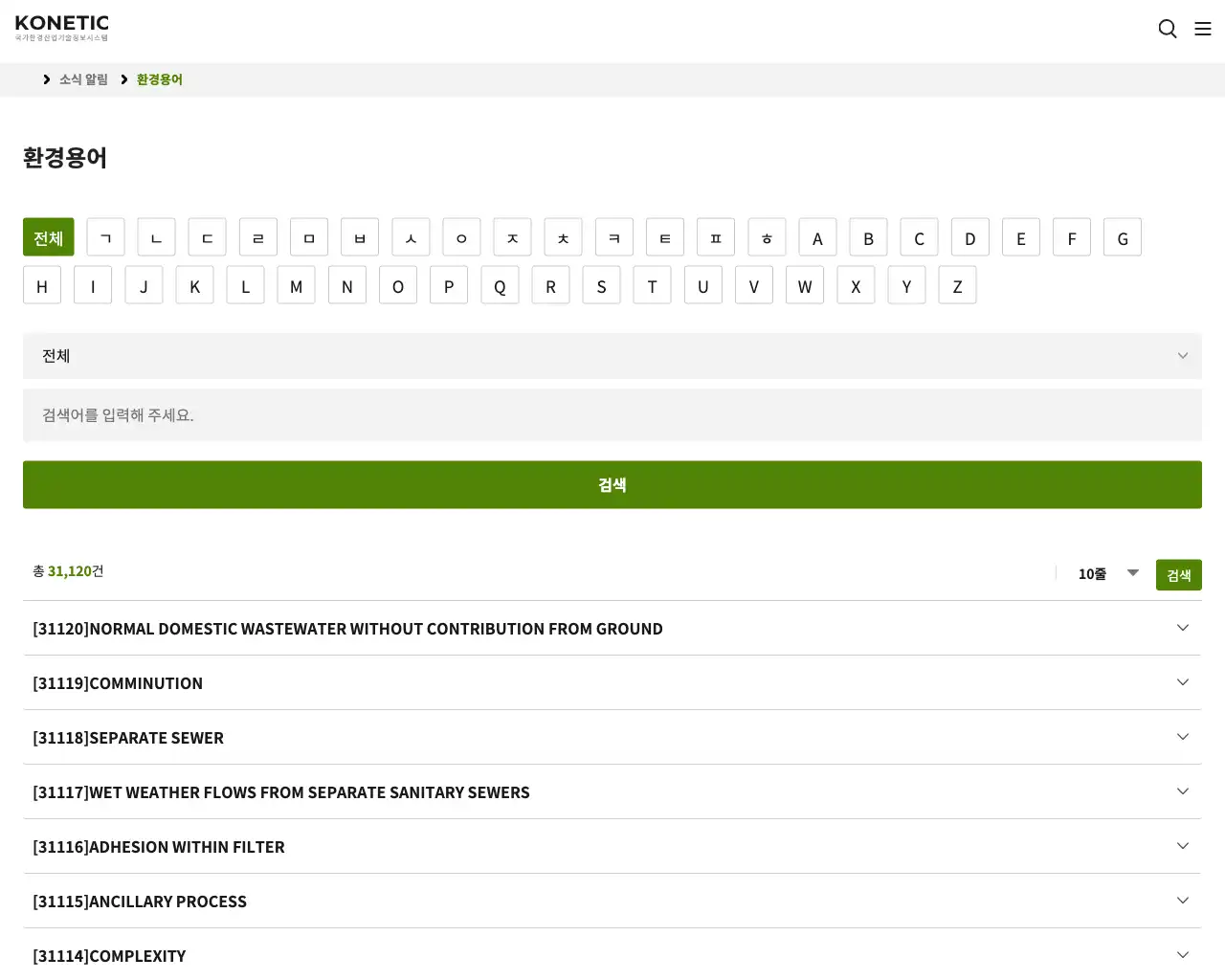Select the 전체 filter button
Screen dimensions: 1225x980
coord(48,237)
